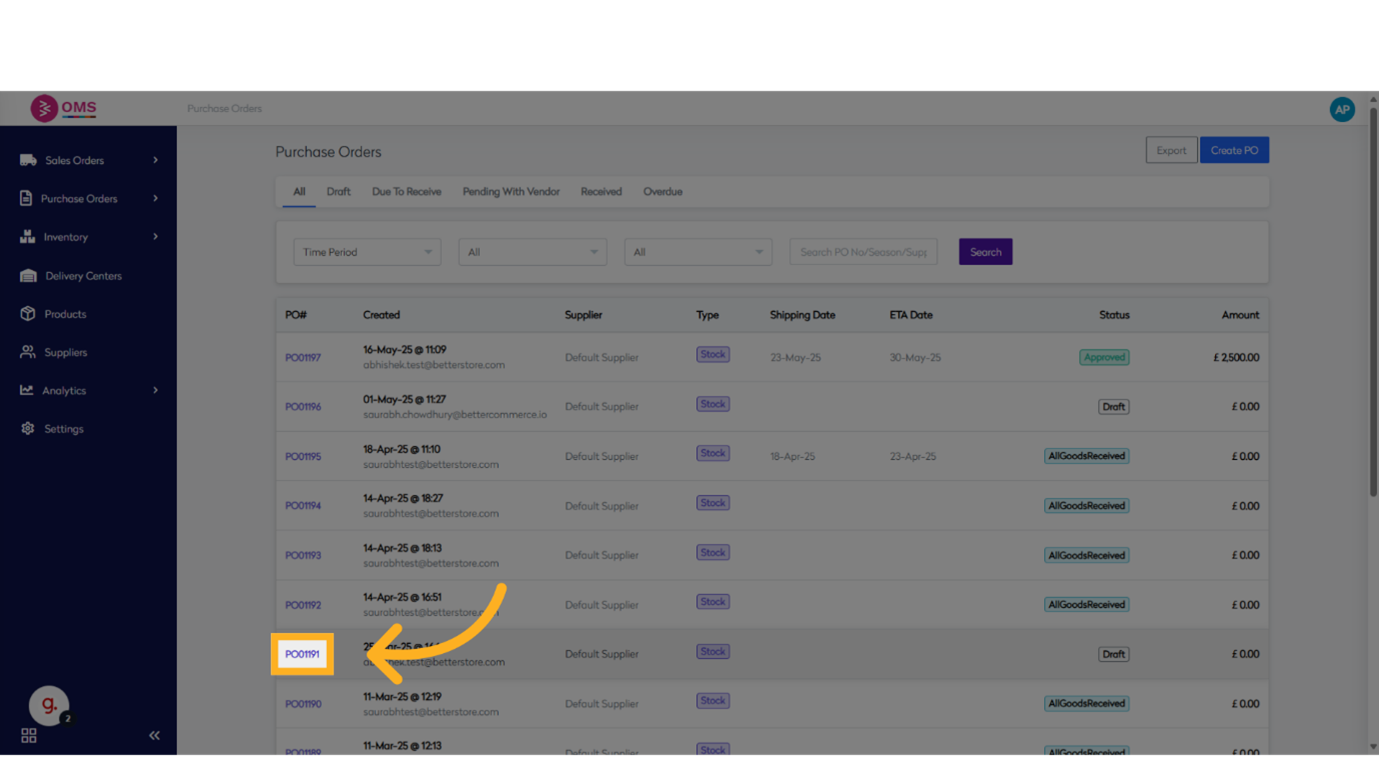Click the Analytics chart icon

(x=27, y=390)
